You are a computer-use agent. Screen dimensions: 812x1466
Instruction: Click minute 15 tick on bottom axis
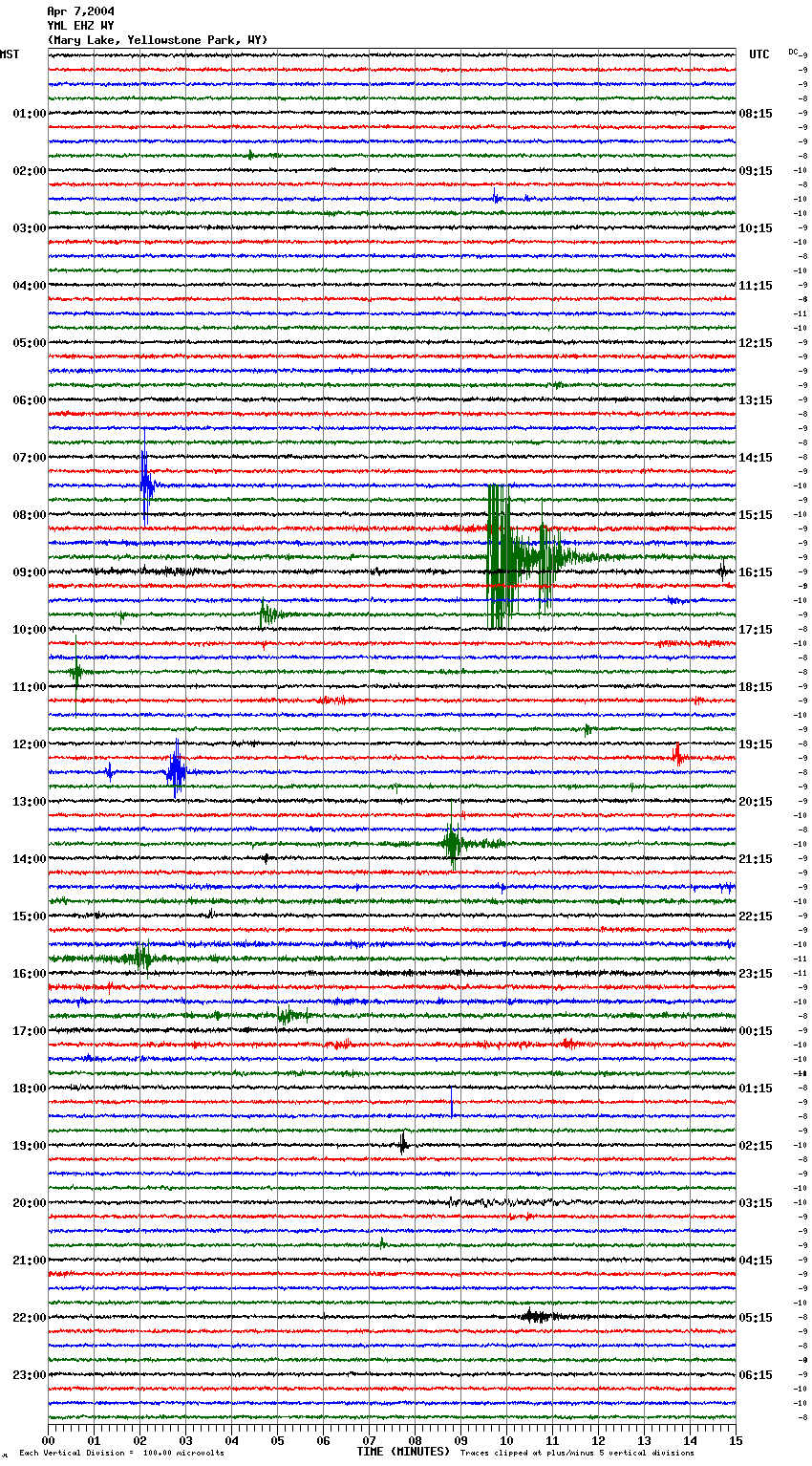click(736, 1440)
